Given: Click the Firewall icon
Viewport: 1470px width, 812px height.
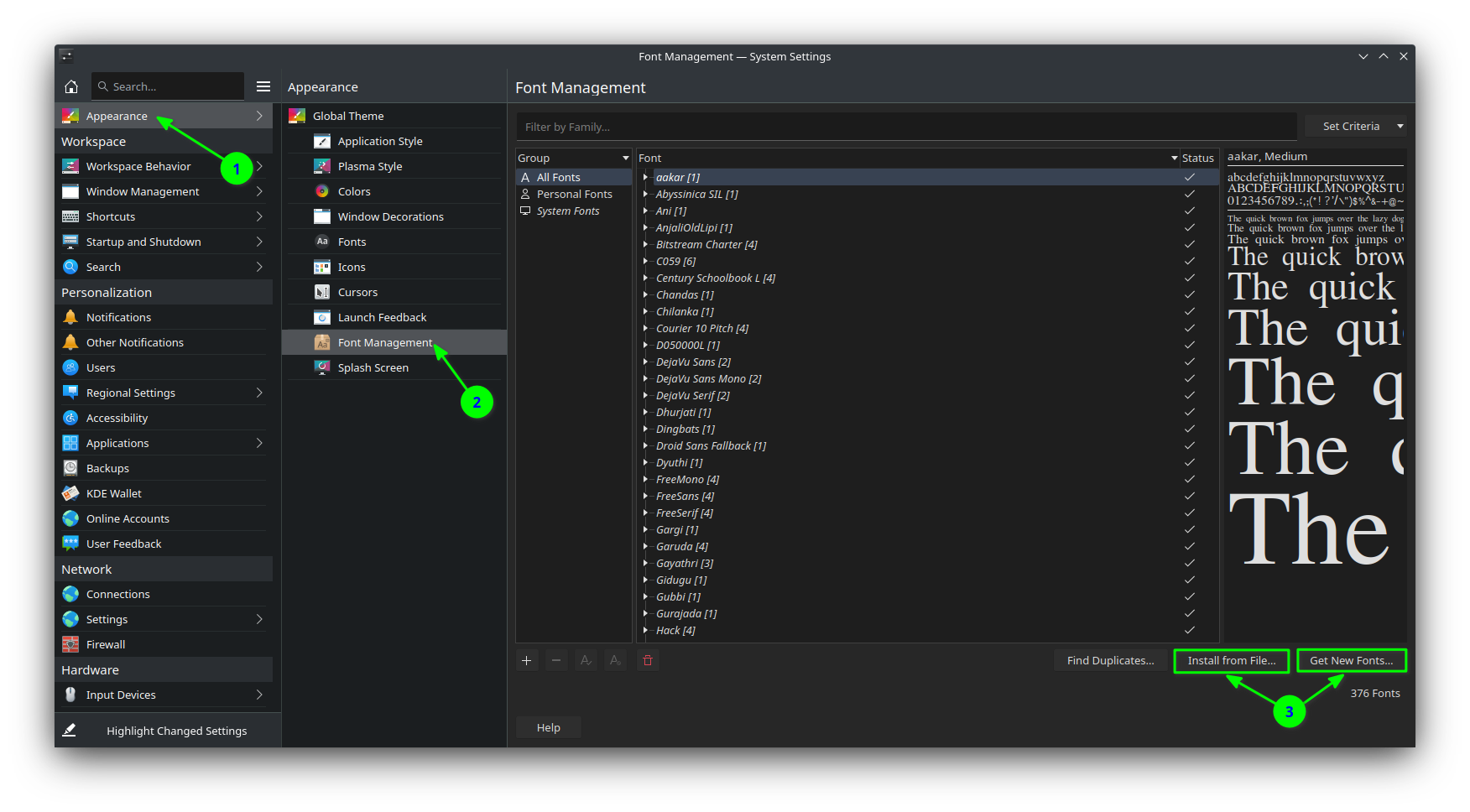Looking at the screenshot, I should coord(70,644).
